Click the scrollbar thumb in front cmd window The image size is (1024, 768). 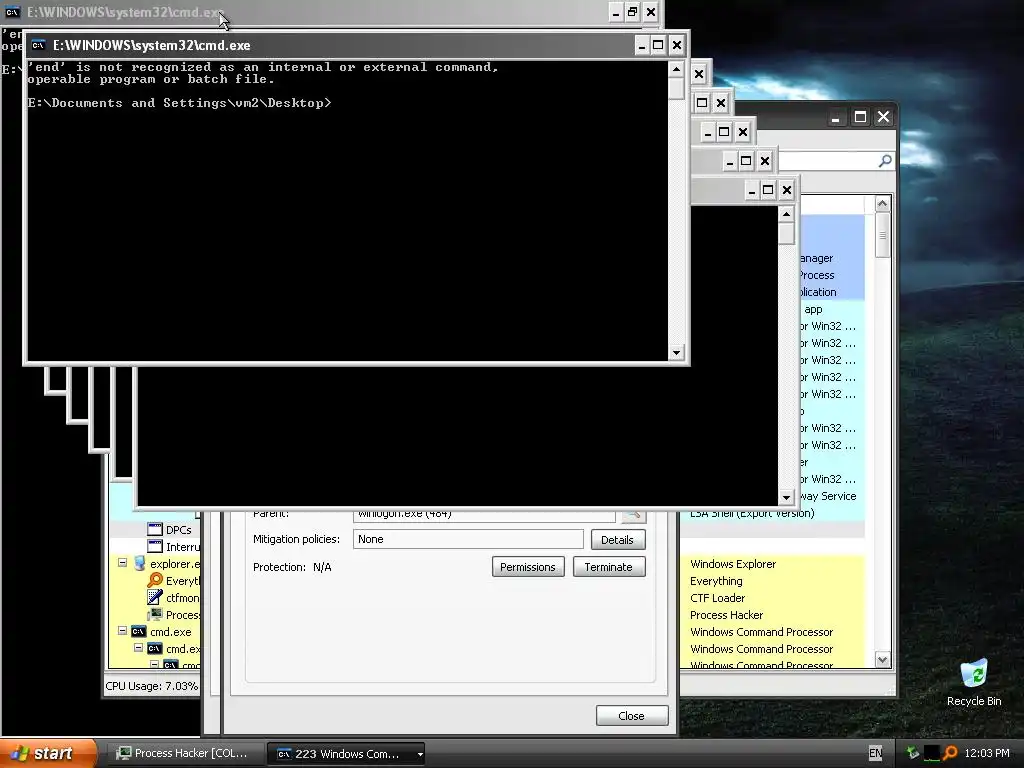(676, 88)
